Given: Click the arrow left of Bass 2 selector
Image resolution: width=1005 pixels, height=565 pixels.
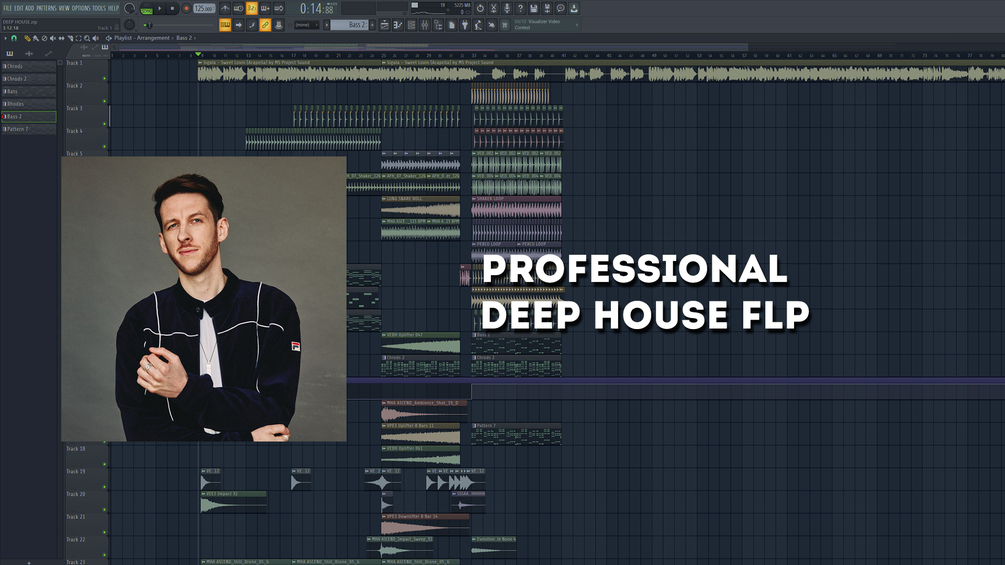Looking at the screenshot, I should 326,25.
